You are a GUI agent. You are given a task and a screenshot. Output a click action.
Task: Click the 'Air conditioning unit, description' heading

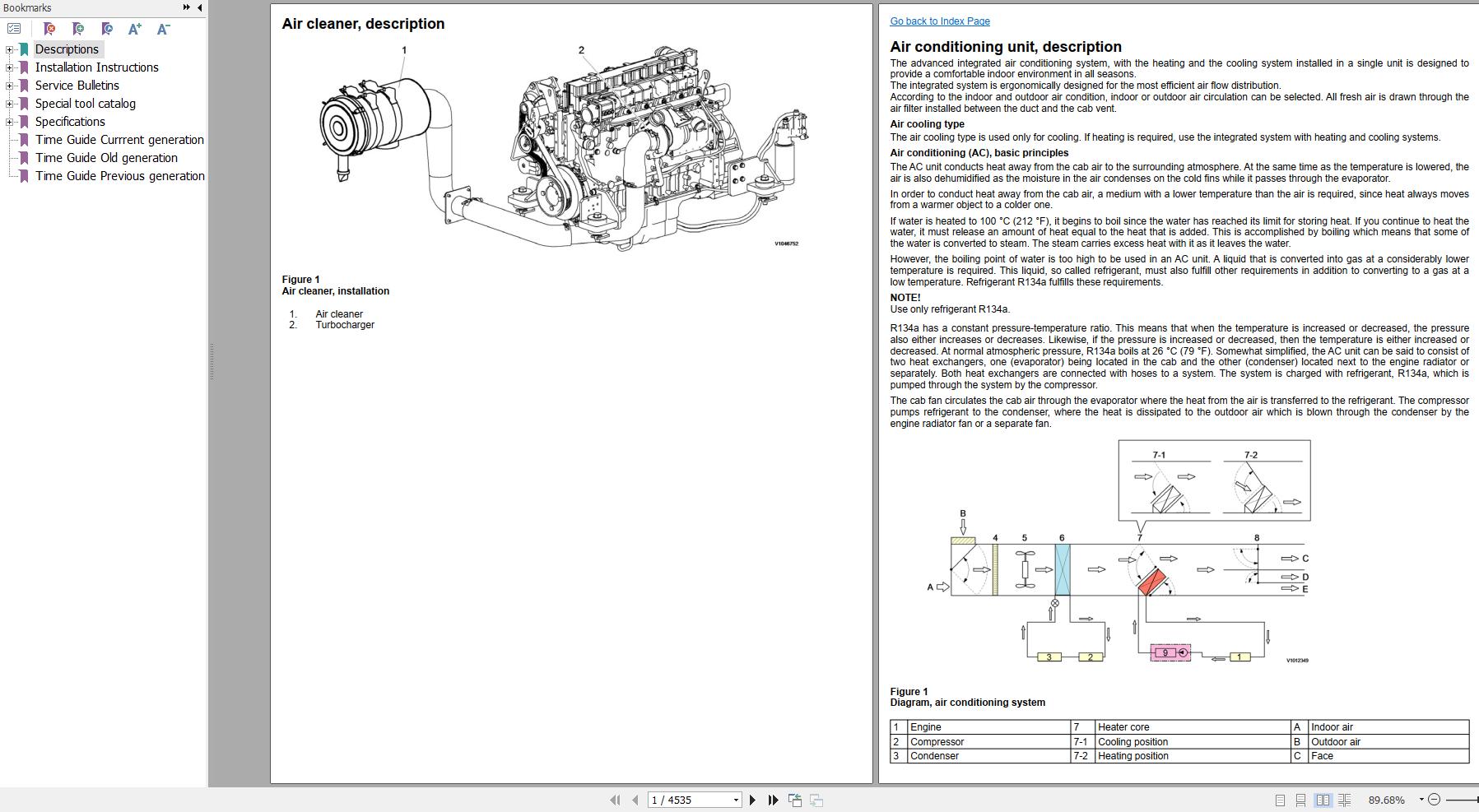click(1006, 47)
